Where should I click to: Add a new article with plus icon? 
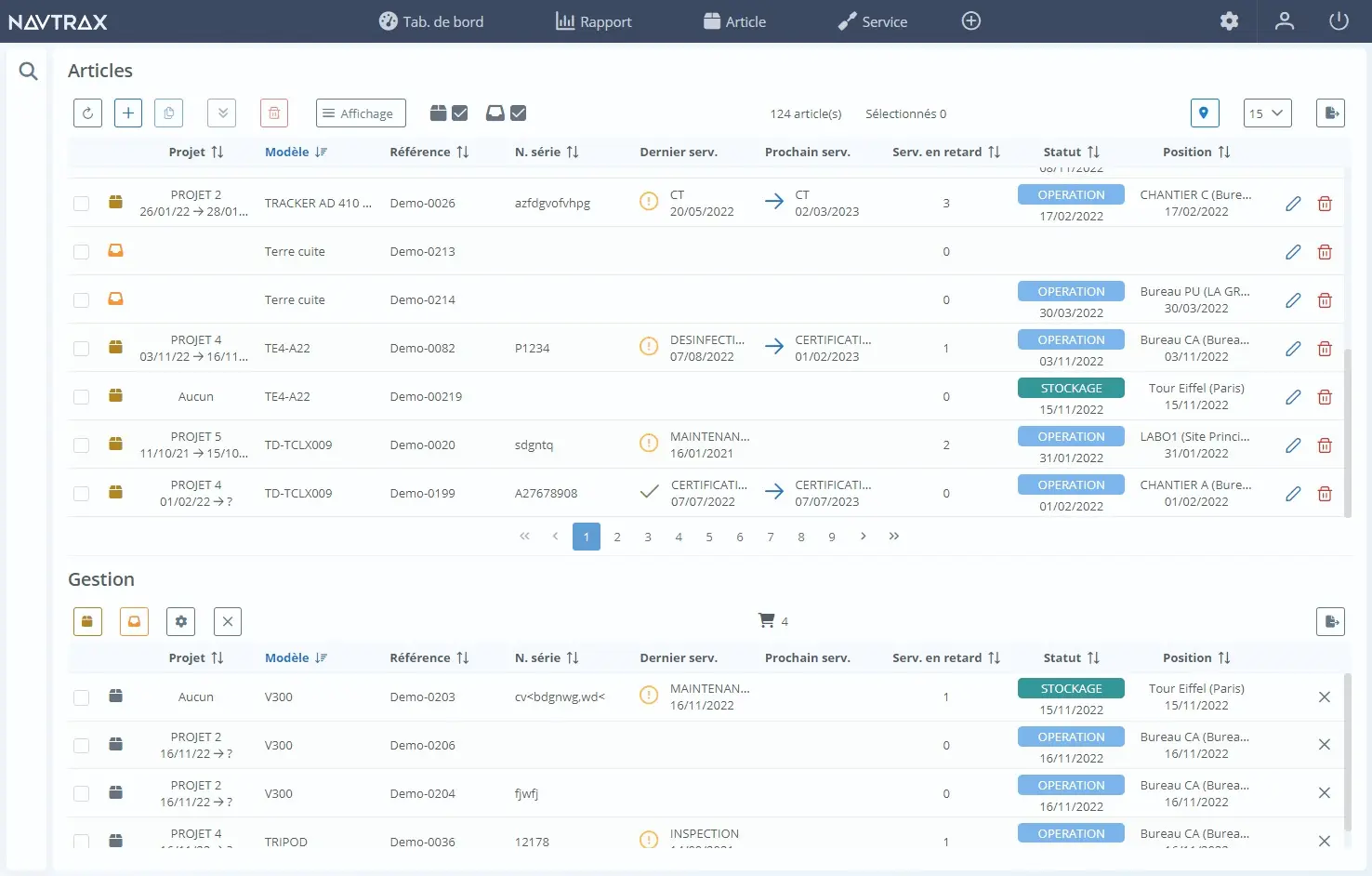coord(128,113)
